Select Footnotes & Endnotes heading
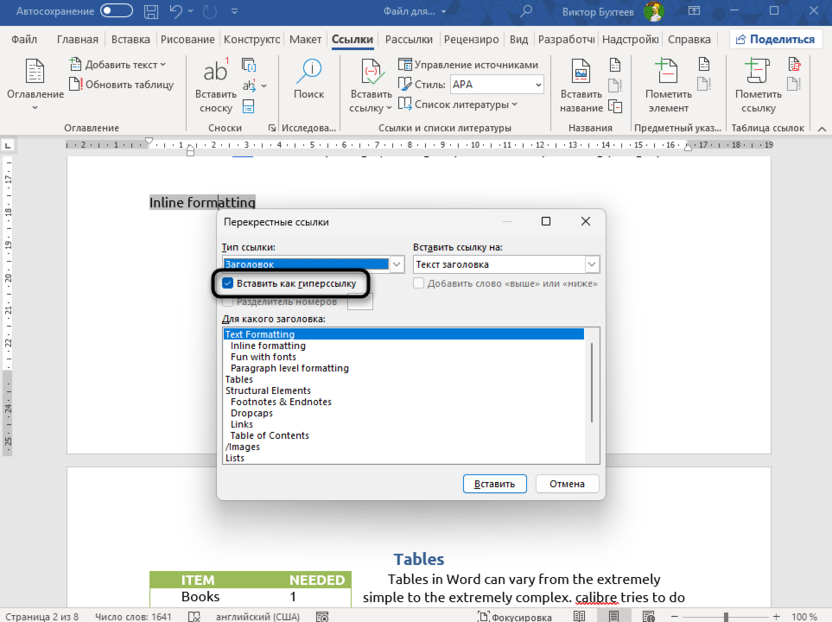 (281, 402)
